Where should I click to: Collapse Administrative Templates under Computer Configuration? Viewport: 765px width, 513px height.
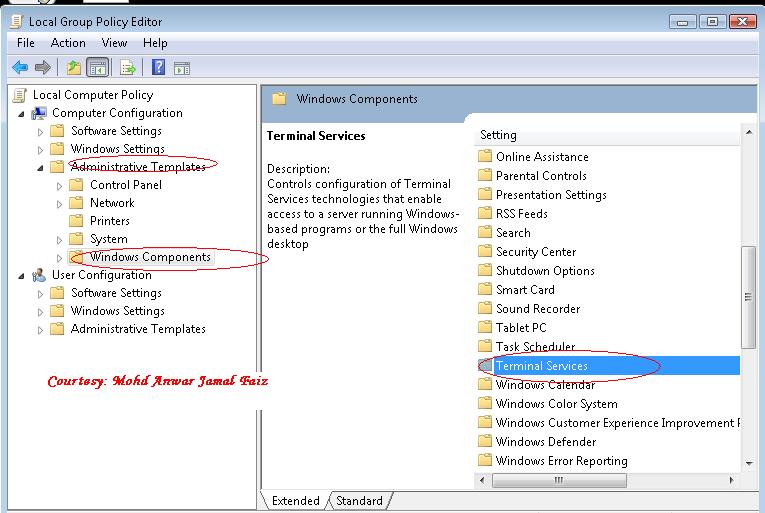pos(40,168)
